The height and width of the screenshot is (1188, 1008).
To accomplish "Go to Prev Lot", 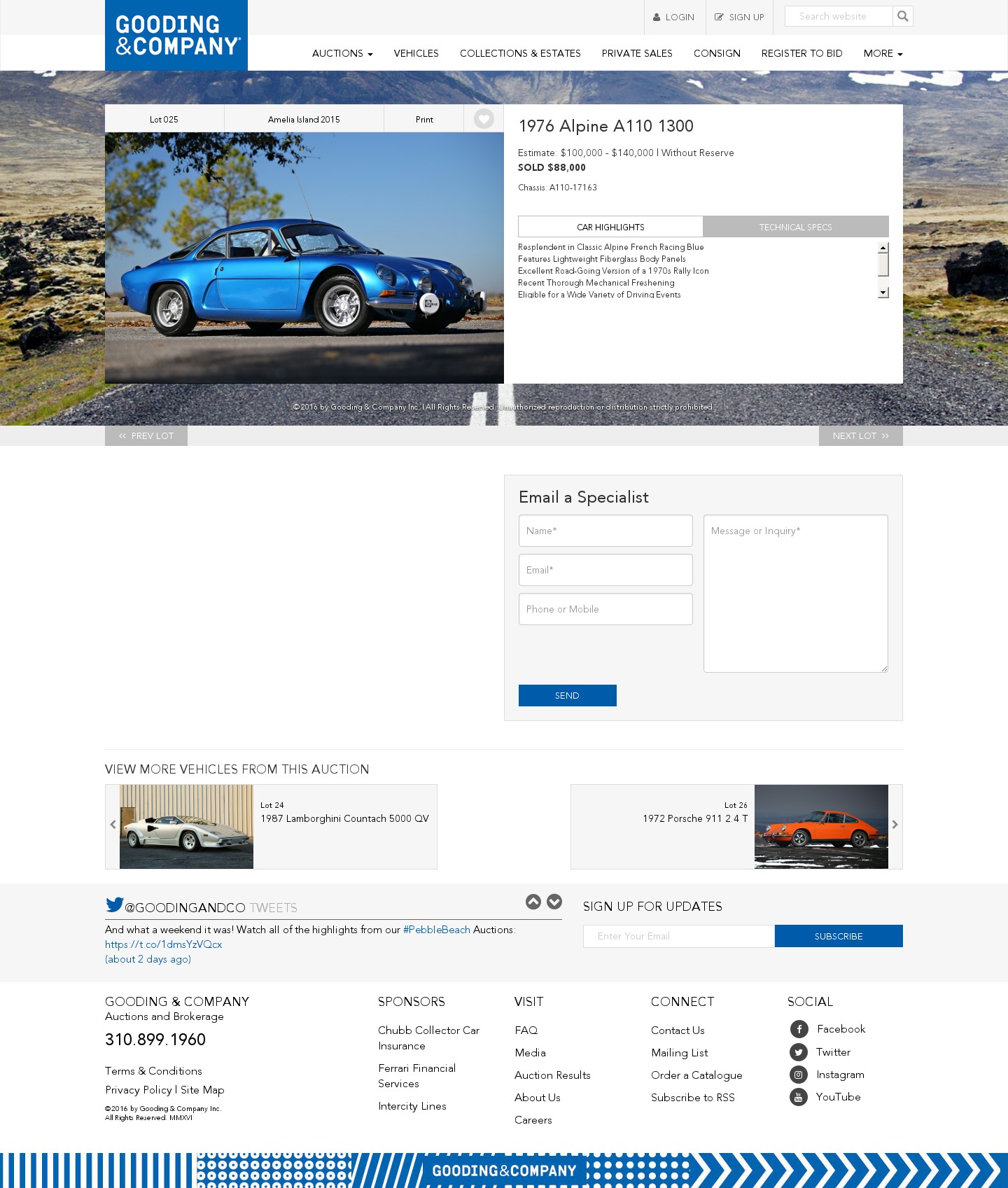I will pyautogui.click(x=146, y=435).
